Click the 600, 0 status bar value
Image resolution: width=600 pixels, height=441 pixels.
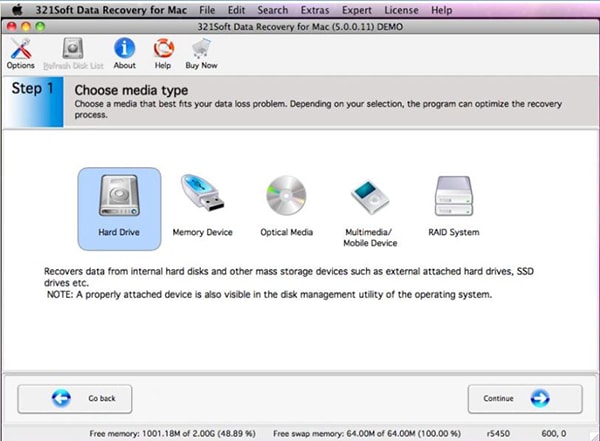coord(554,433)
